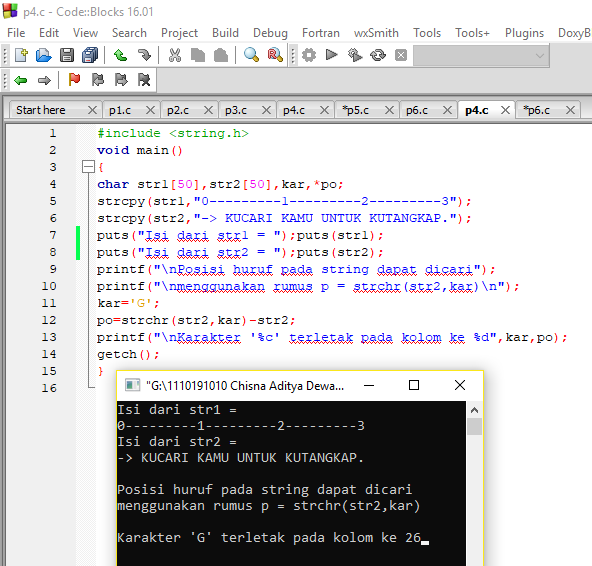
Task: Click the Rebuild icon
Action: pos(378,55)
